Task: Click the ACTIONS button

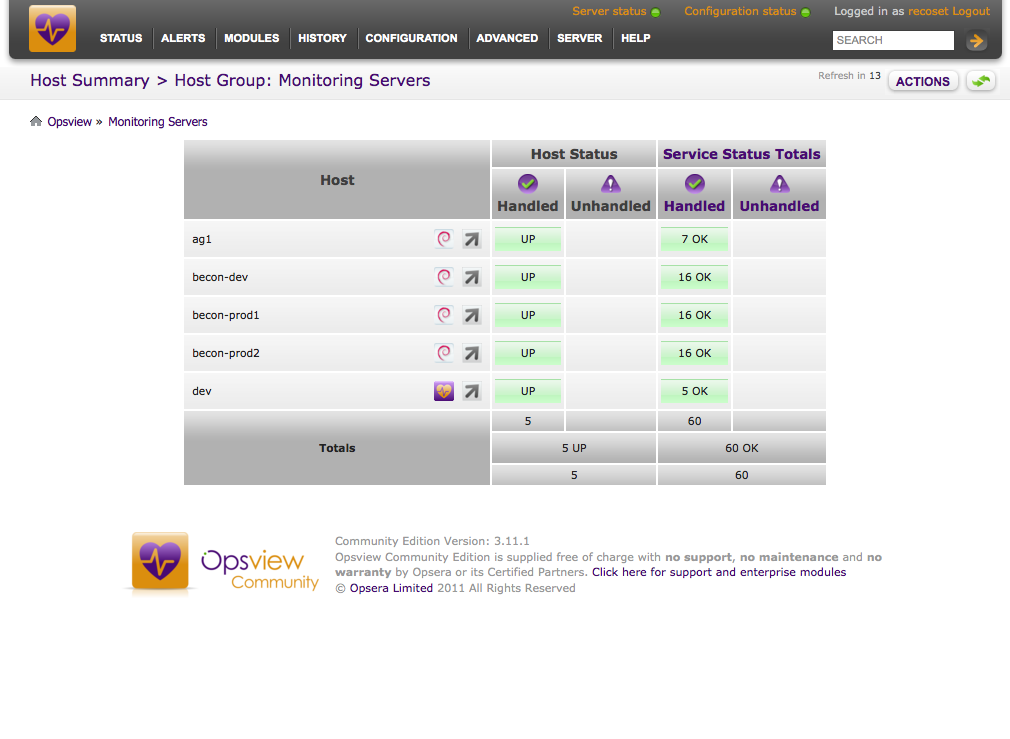Action: click(x=923, y=81)
